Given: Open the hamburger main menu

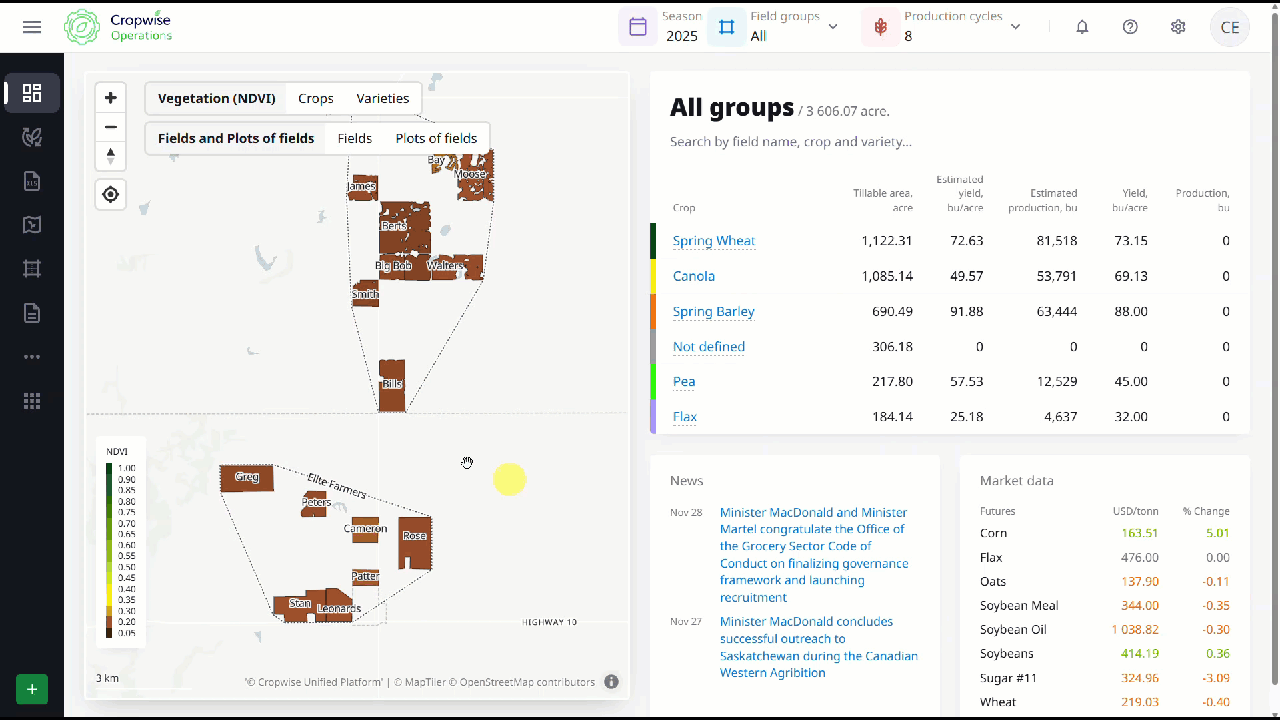Looking at the screenshot, I should click(32, 27).
